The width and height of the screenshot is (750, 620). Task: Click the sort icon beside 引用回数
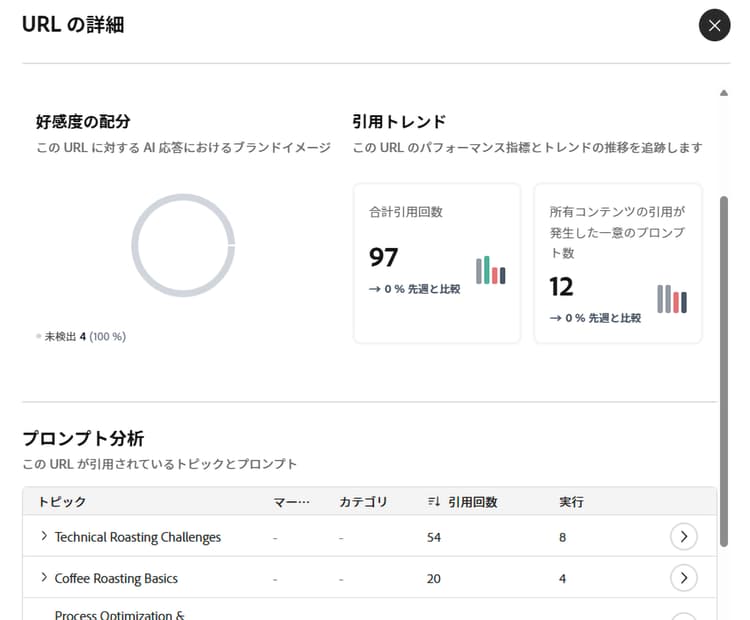tap(433, 502)
